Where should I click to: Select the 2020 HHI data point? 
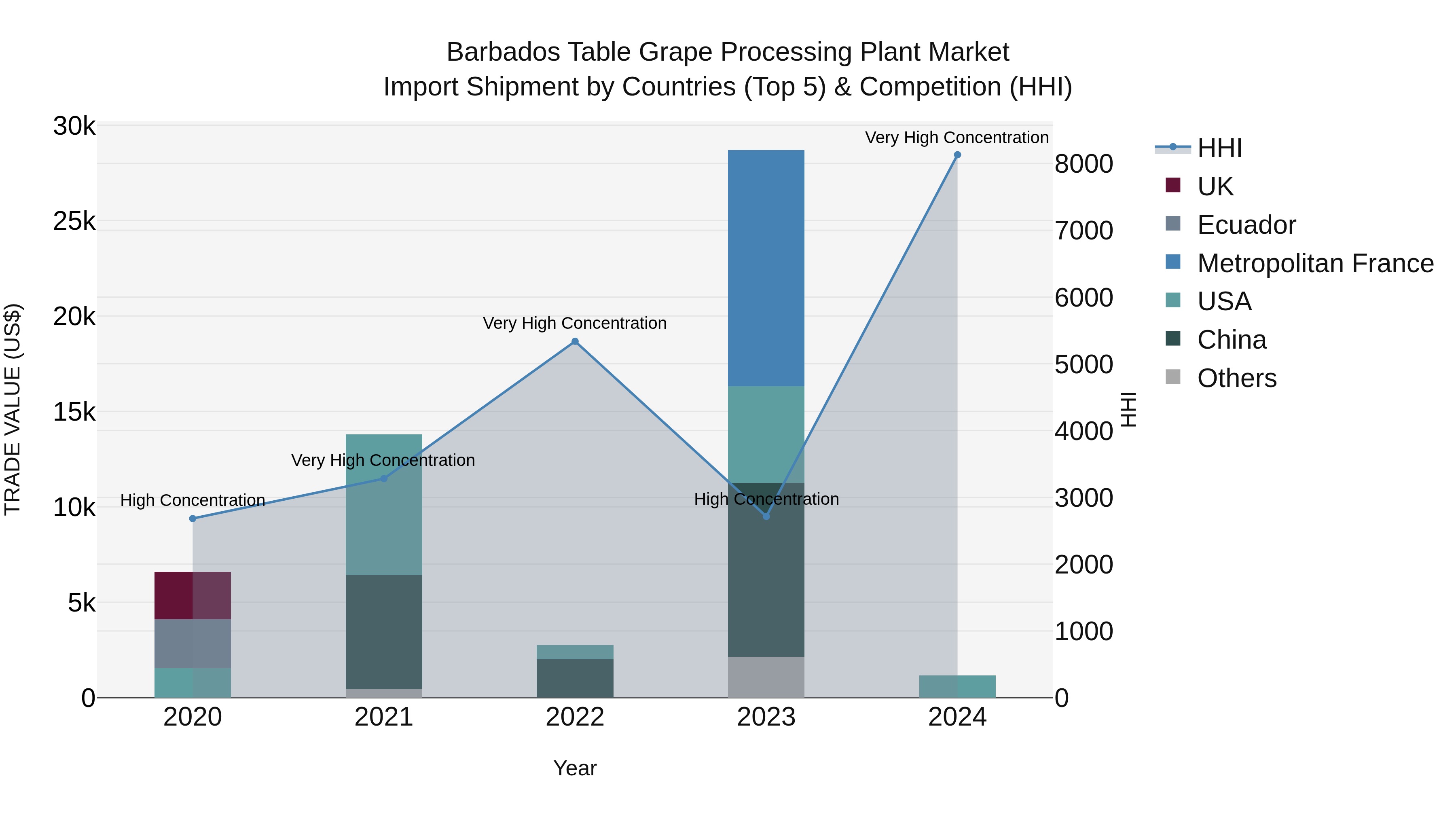point(193,518)
